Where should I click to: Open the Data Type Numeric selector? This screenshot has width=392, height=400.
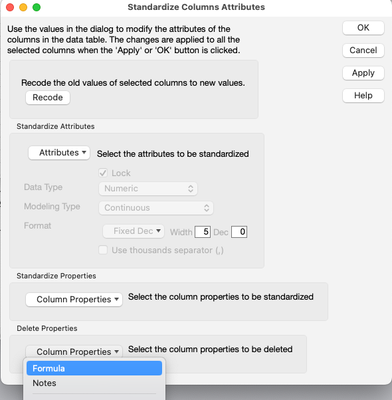pos(148,189)
